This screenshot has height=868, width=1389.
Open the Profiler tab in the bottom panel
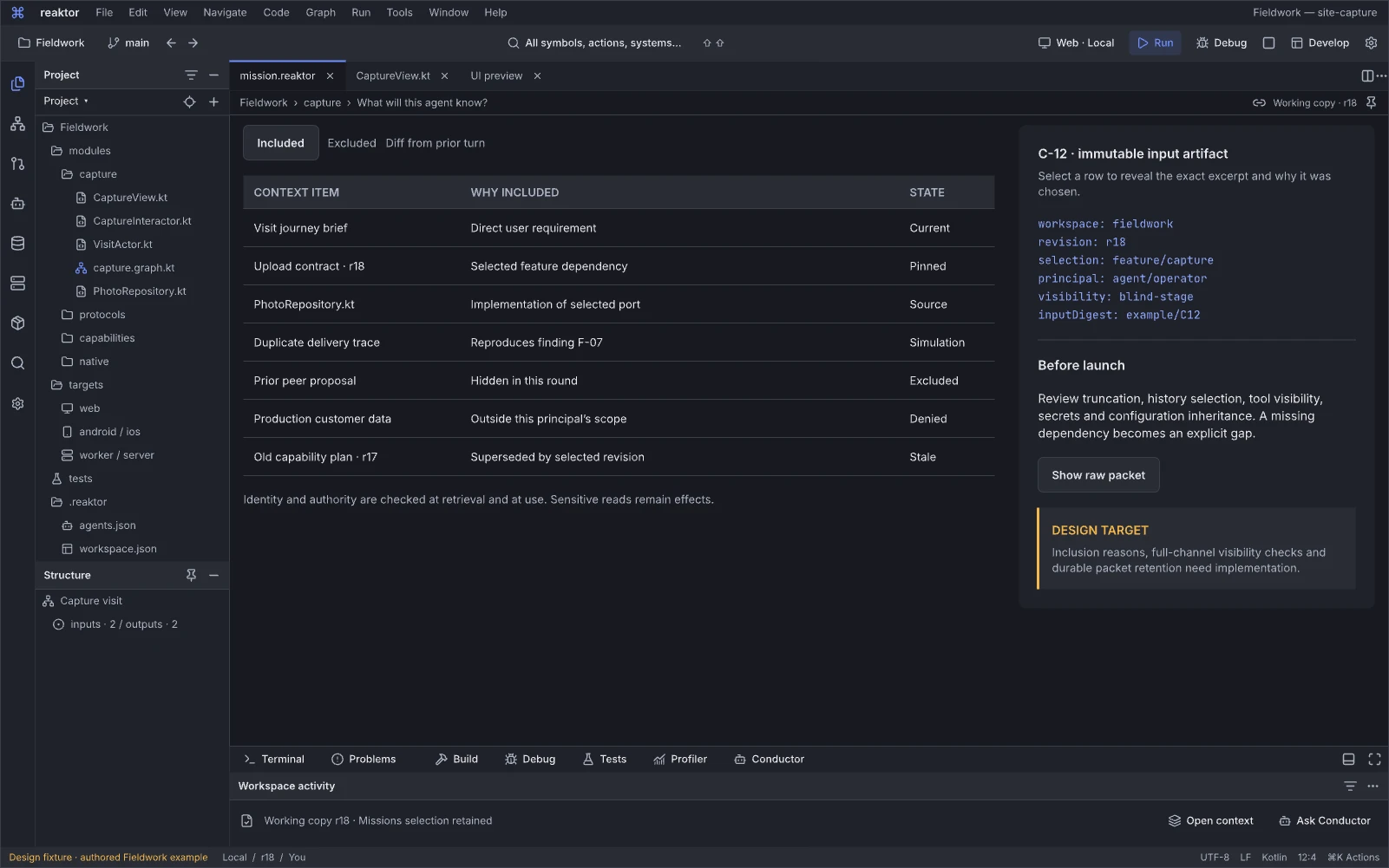680,759
